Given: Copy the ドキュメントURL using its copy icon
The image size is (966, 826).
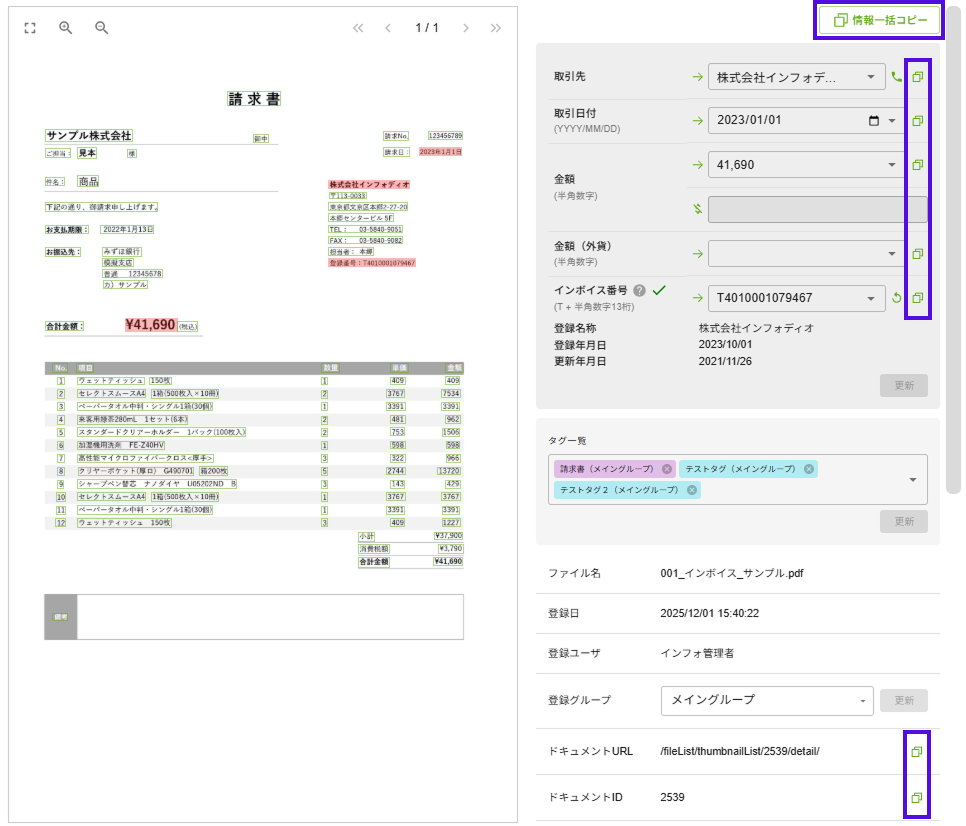Looking at the screenshot, I should (916, 751).
